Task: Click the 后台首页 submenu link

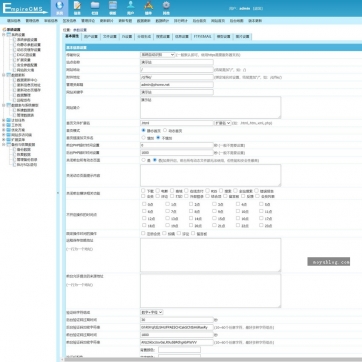Action: pos(199,21)
